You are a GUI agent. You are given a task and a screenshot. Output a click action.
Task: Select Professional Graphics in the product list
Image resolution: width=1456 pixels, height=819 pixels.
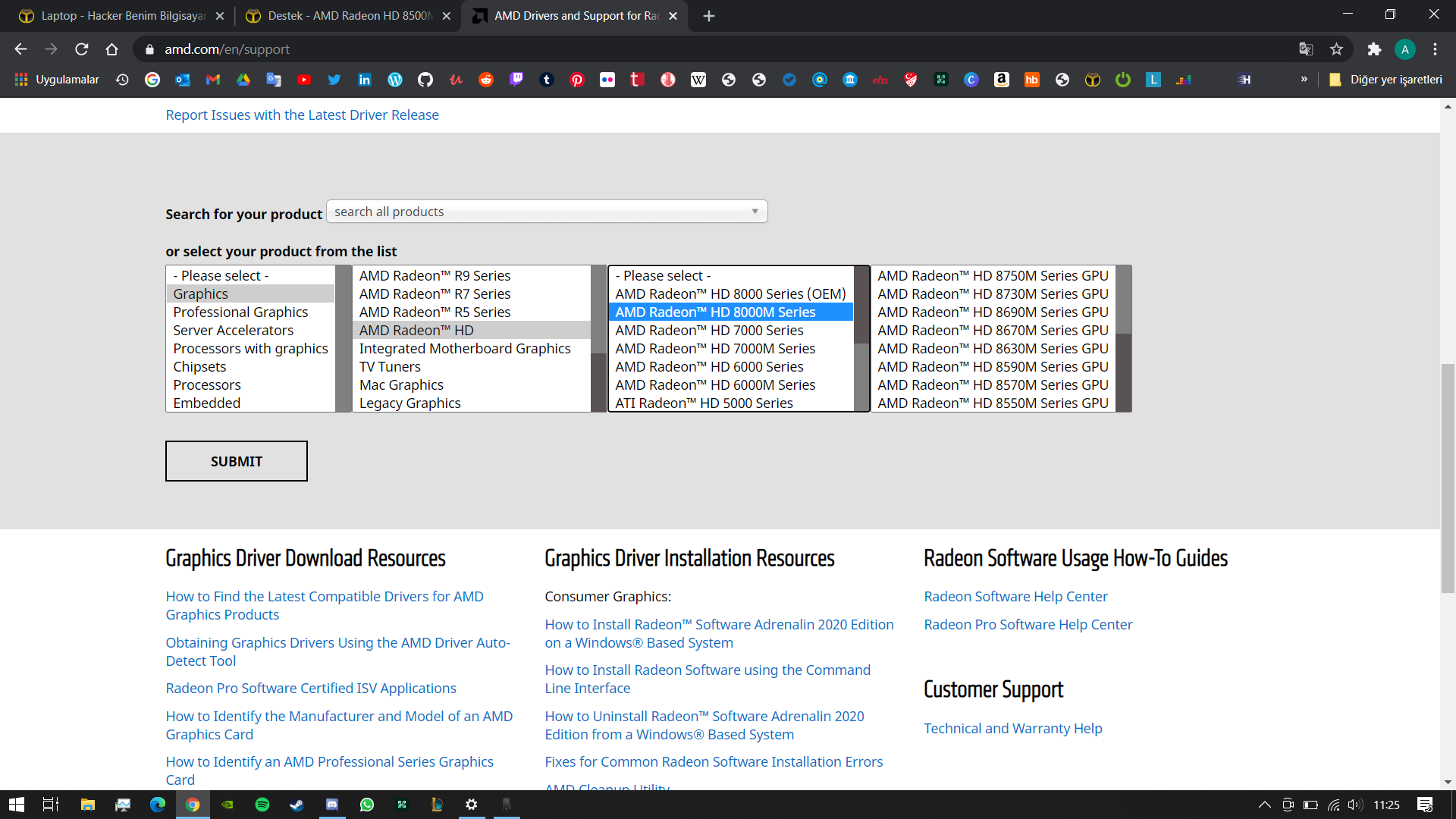pos(250,312)
